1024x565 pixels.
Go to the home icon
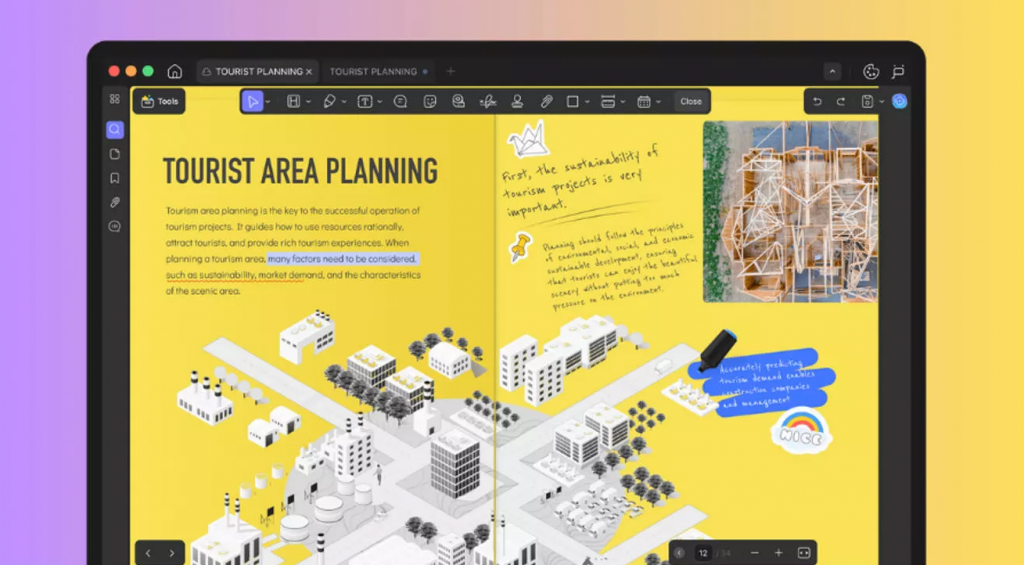(x=174, y=71)
